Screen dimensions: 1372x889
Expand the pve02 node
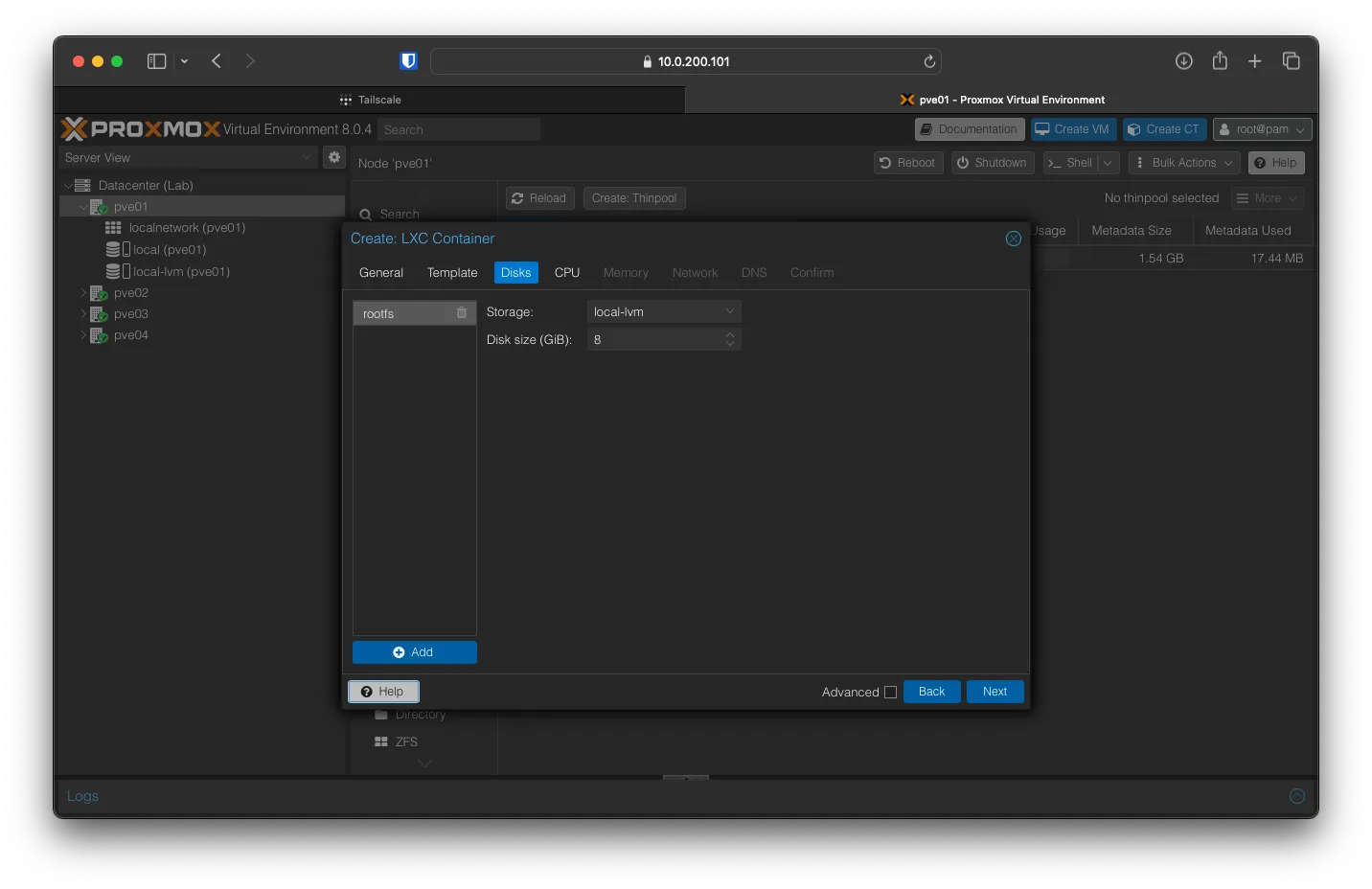pos(82,293)
